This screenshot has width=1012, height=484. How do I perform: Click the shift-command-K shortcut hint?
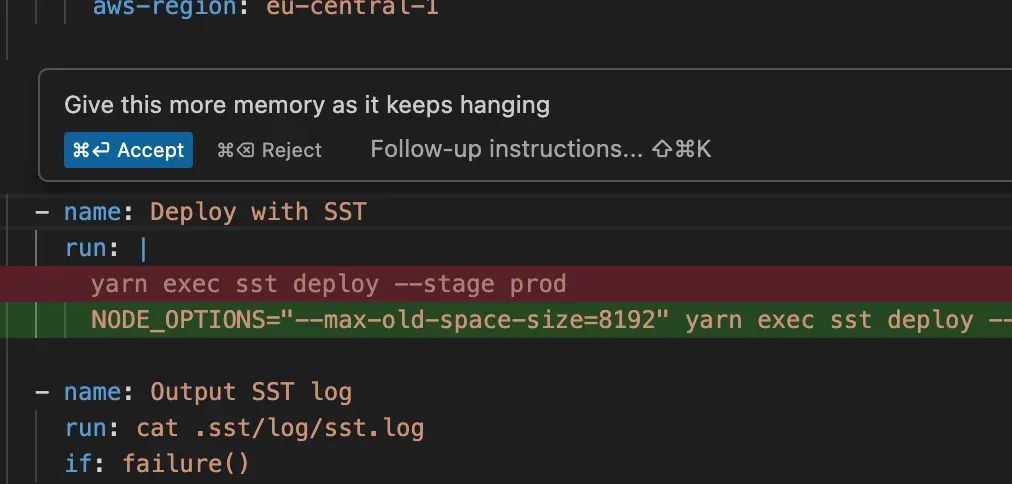(682, 149)
